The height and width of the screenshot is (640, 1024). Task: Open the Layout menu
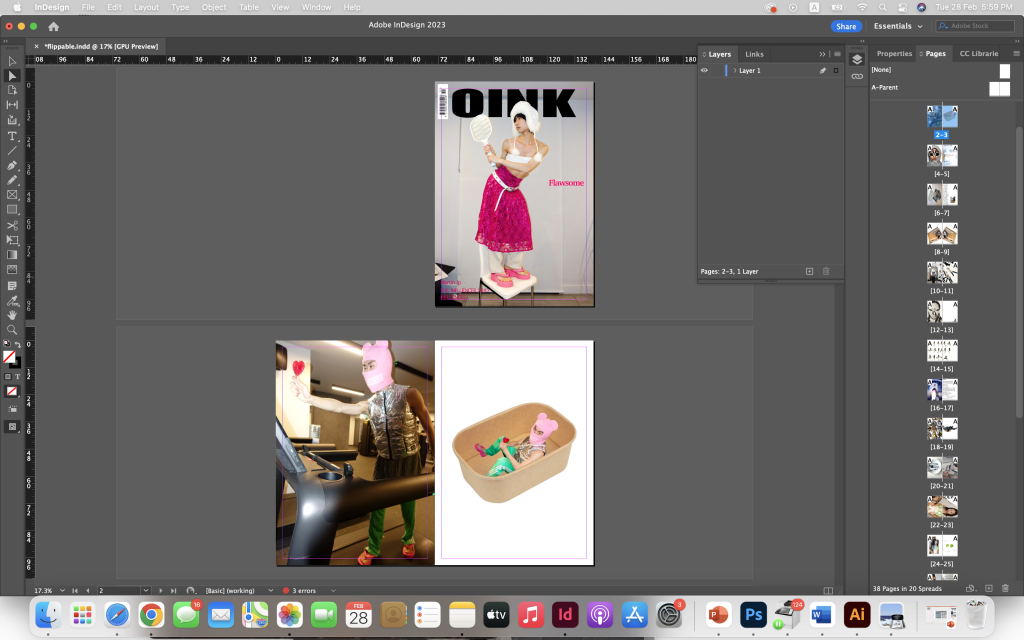click(146, 7)
